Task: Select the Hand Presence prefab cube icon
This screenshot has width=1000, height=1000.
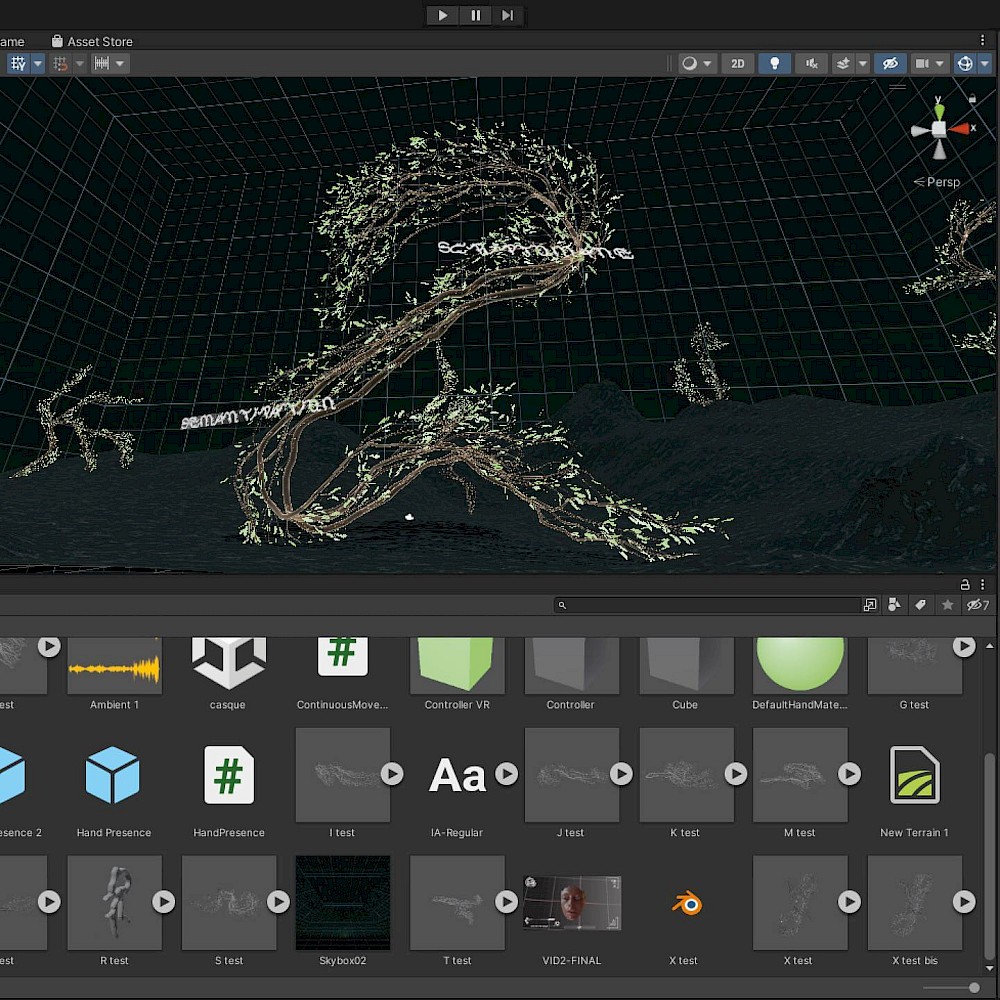Action: click(x=112, y=775)
